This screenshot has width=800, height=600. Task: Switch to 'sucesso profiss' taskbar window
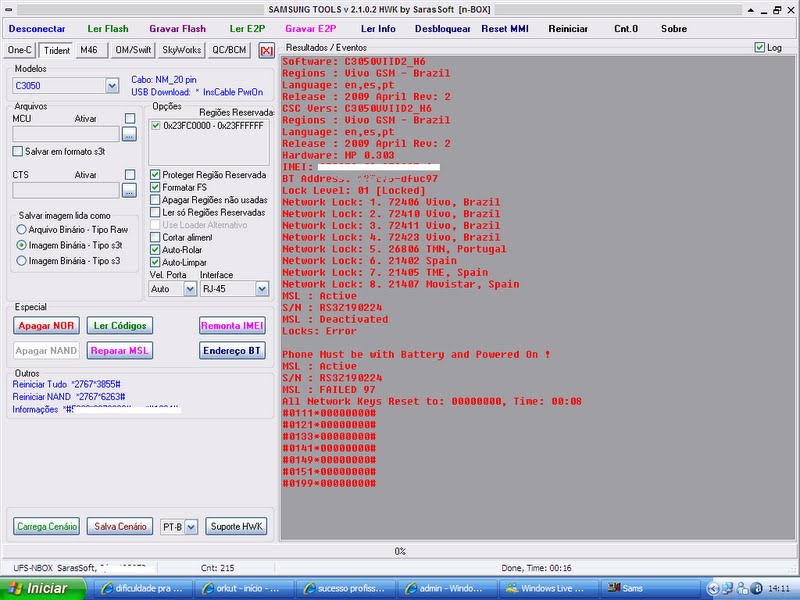(345, 588)
